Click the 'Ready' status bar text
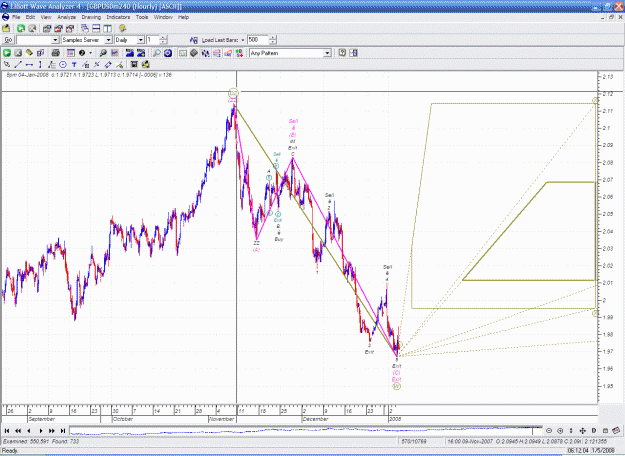The height and width of the screenshot is (456, 625). point(10,451)
